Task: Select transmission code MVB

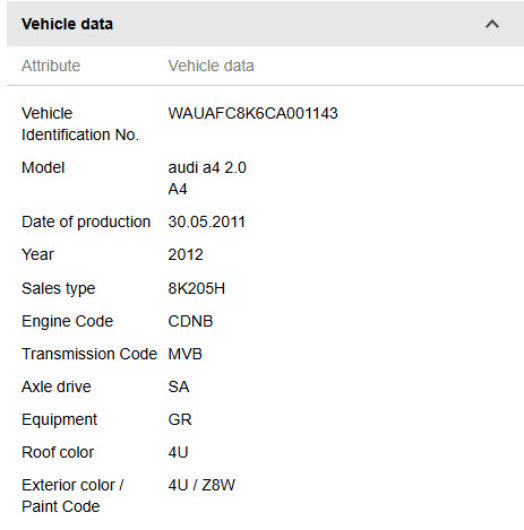Action: tap(185, 354)
